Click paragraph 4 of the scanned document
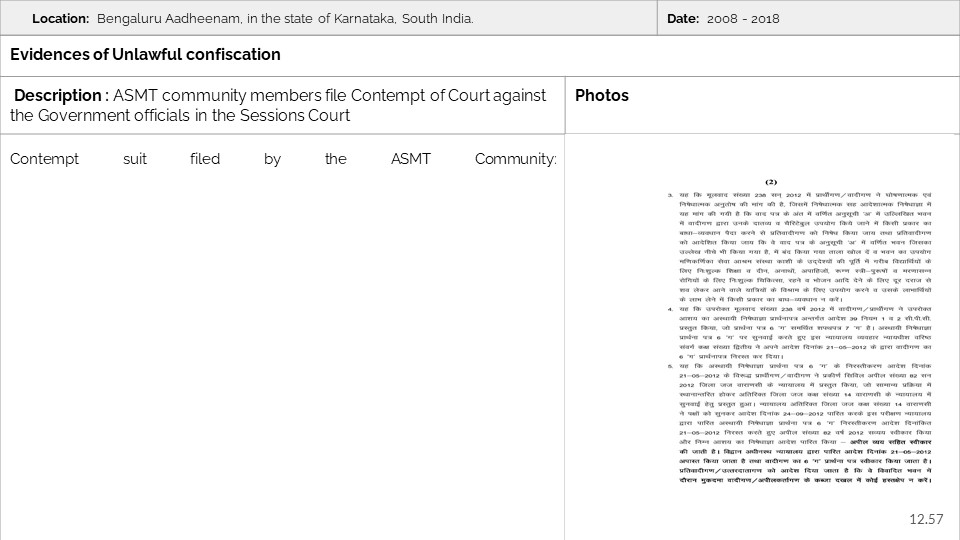The width and height of the screenshot is (960, 540). [800, 332]
